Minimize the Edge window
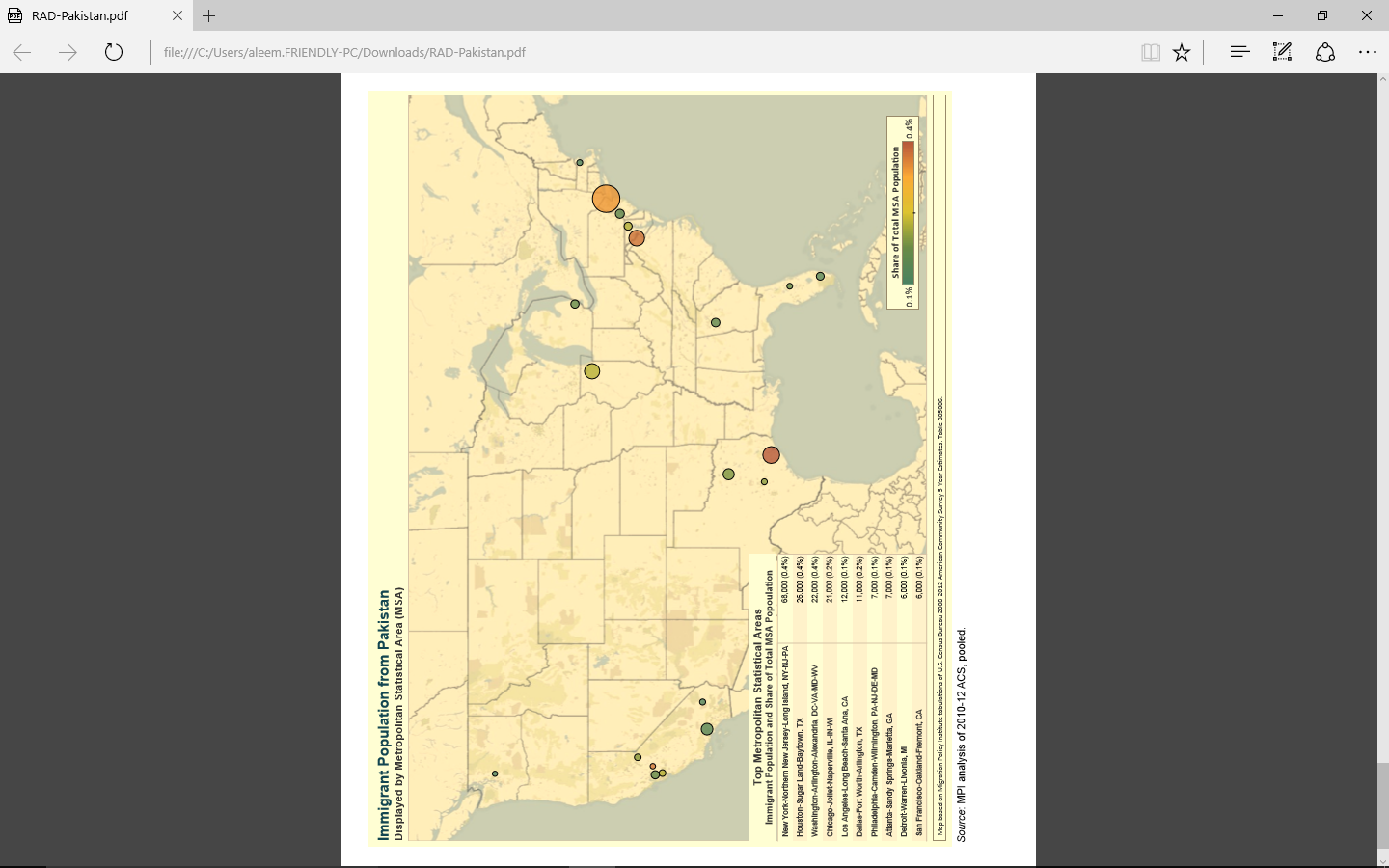 pos(1278,15)
